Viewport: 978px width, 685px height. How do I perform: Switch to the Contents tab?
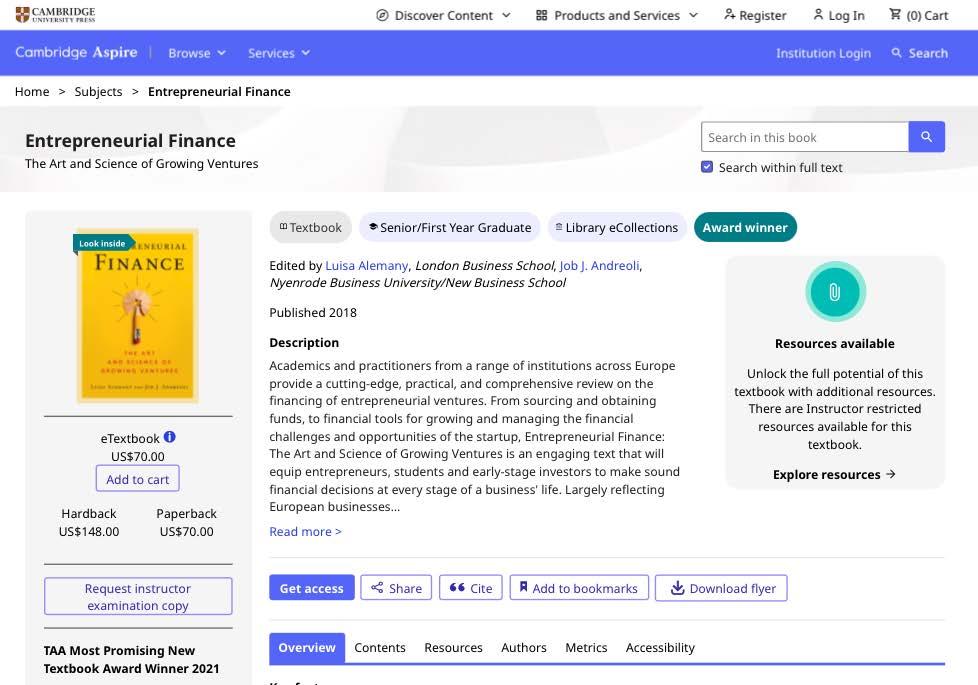pyautogui.click(x=380, y=647)
